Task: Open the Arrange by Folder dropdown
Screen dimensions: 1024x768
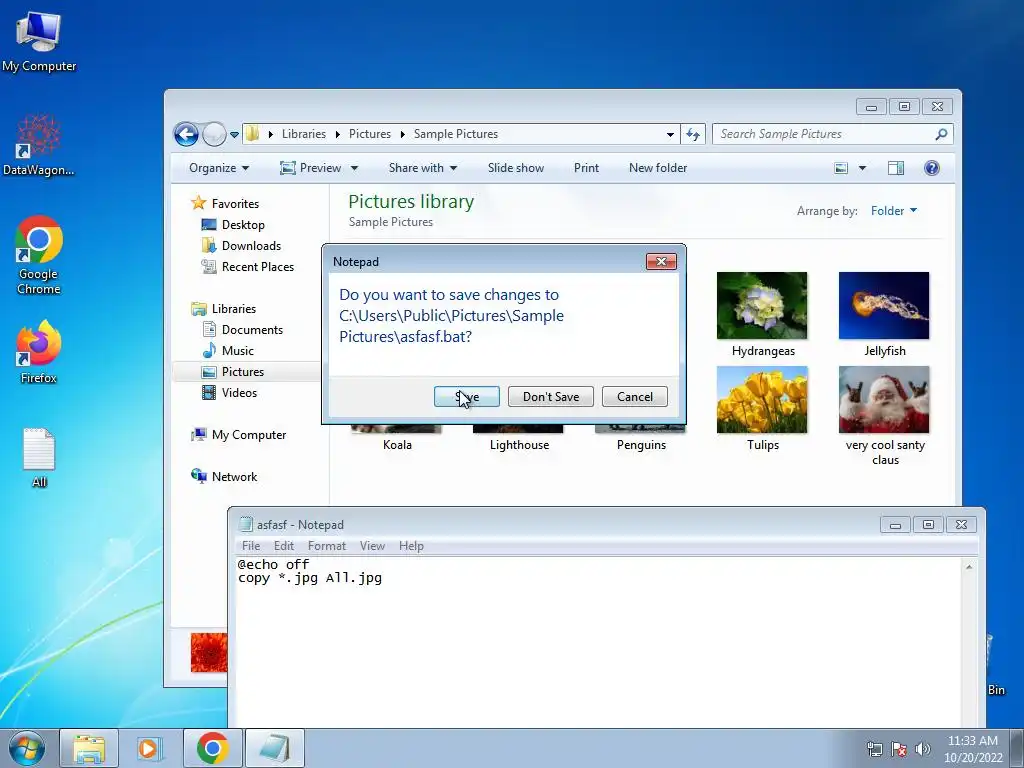Action: coord(893,211)
